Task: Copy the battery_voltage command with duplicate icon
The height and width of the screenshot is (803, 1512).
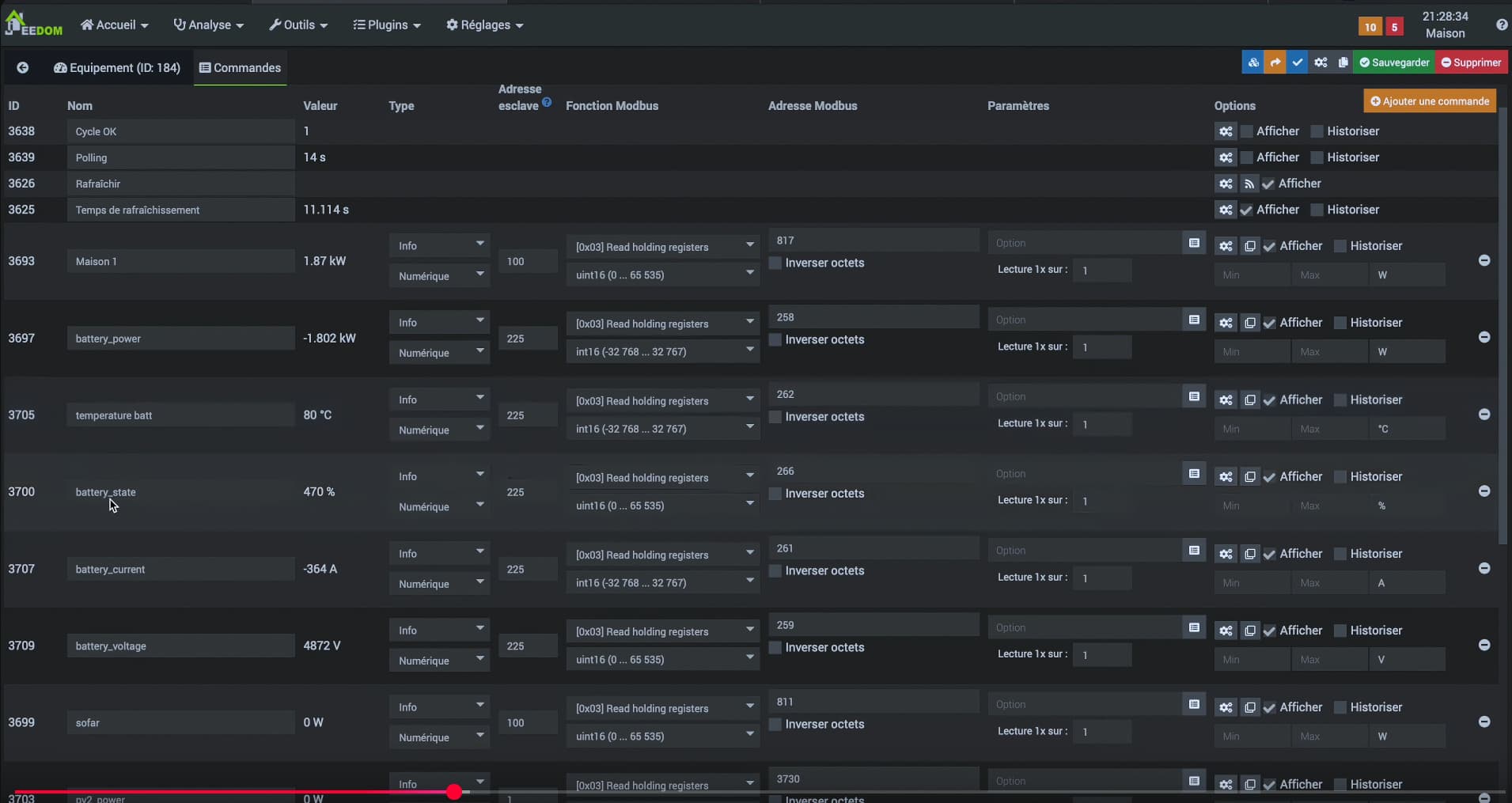Action: [x=1249, y=631]
